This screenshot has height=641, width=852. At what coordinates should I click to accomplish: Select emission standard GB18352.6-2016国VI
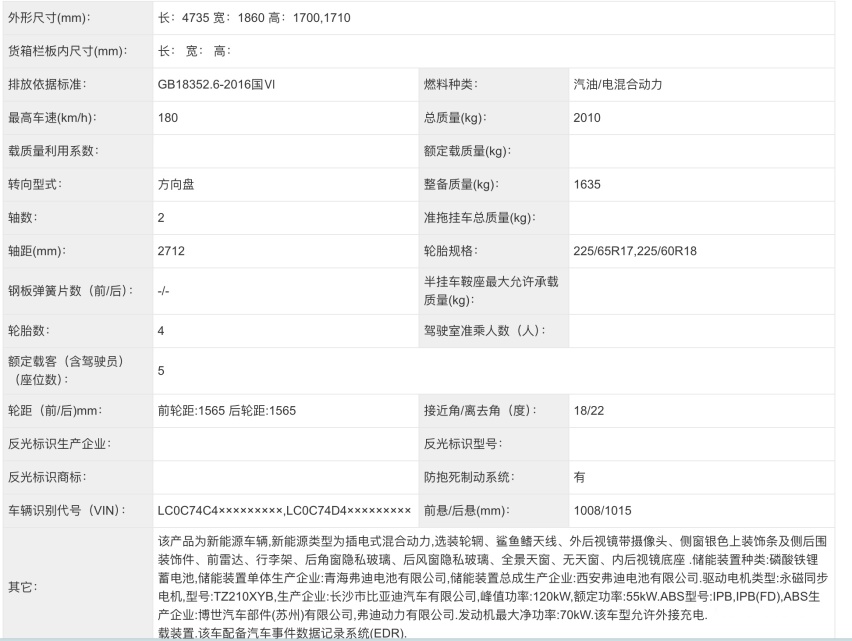pos(216,84)
